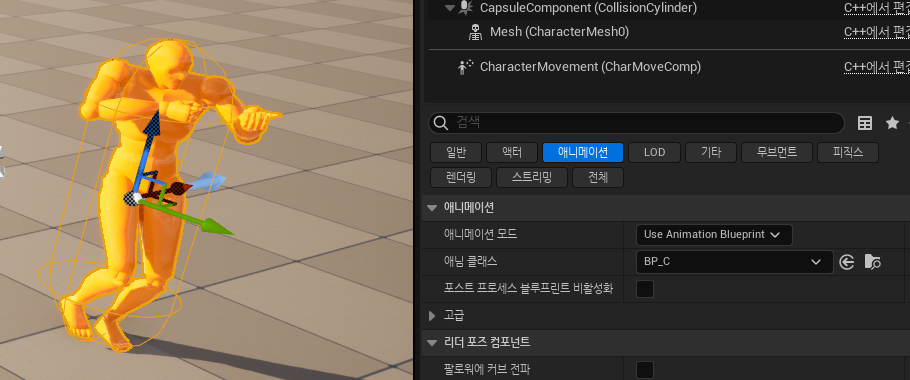This screenshot has height=380, width=910.
Task: Click the 애님 클래스 property label
Action: click(x=470, y=261)
